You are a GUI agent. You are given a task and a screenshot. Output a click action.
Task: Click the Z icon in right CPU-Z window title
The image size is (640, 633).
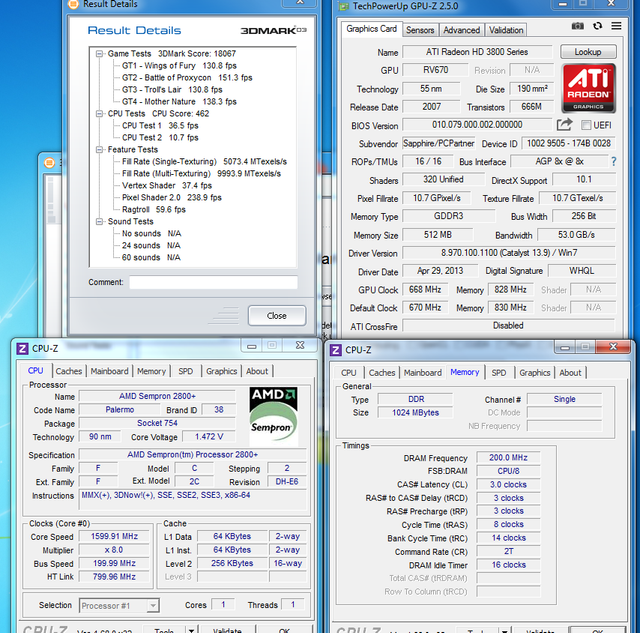(x=336, y=350)
